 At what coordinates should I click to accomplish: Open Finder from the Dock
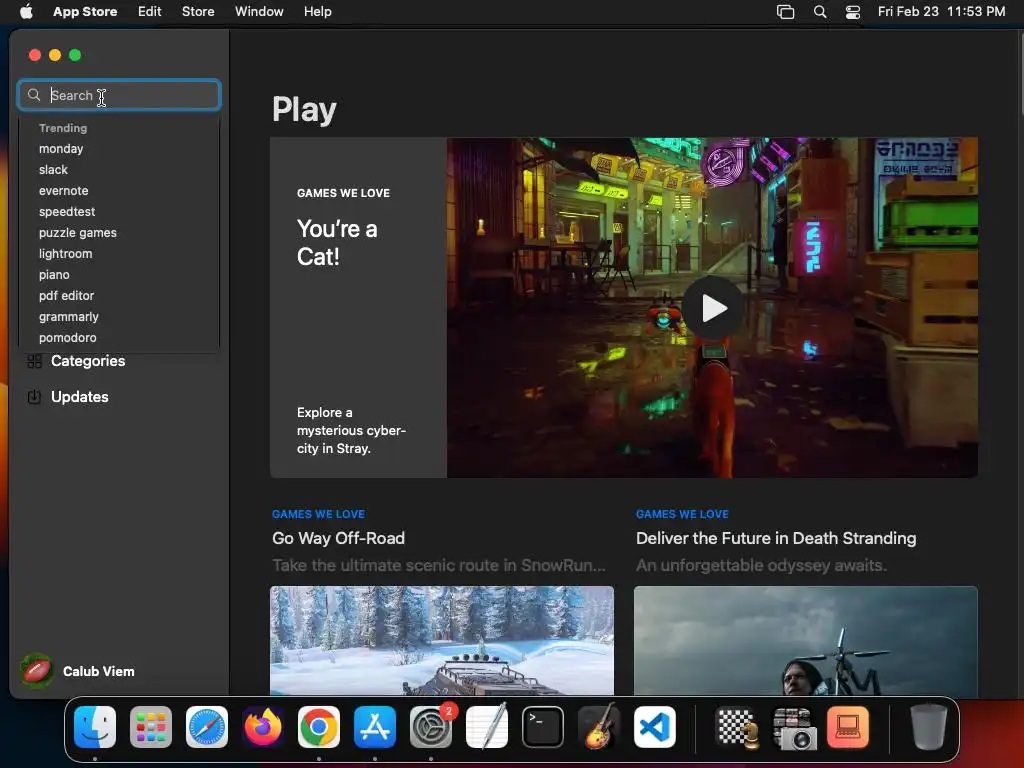[95, 727]
